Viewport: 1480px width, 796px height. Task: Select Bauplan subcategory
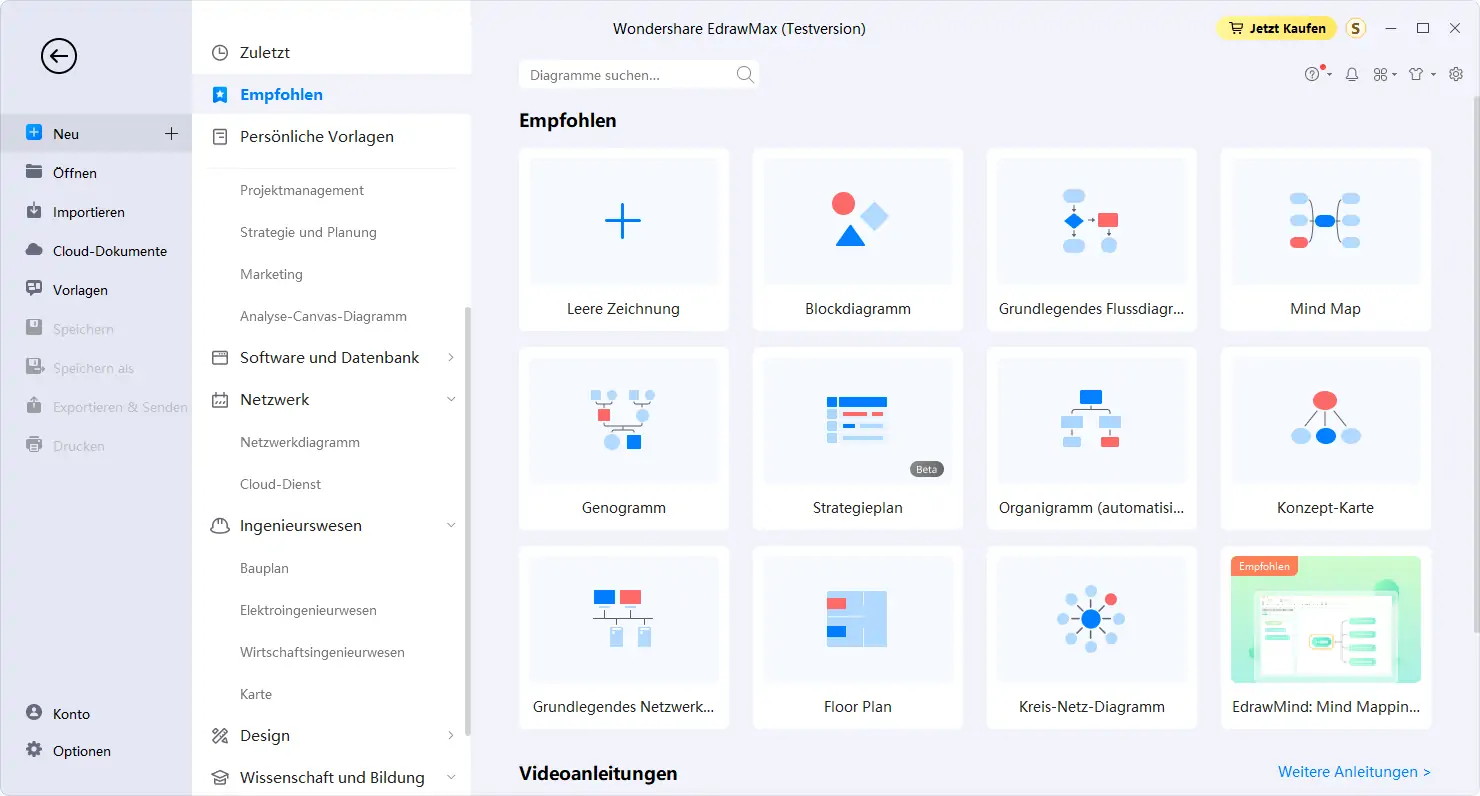click(x=264, y=568)
